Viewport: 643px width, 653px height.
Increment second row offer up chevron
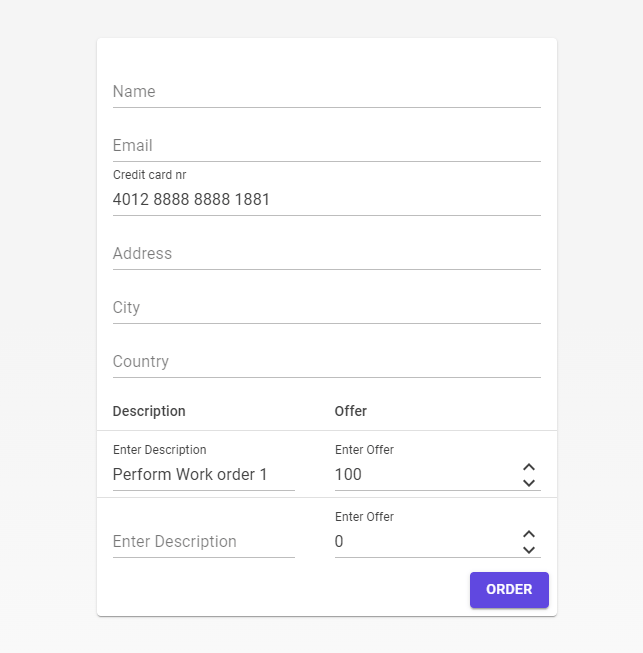click(x=529, y=534)
